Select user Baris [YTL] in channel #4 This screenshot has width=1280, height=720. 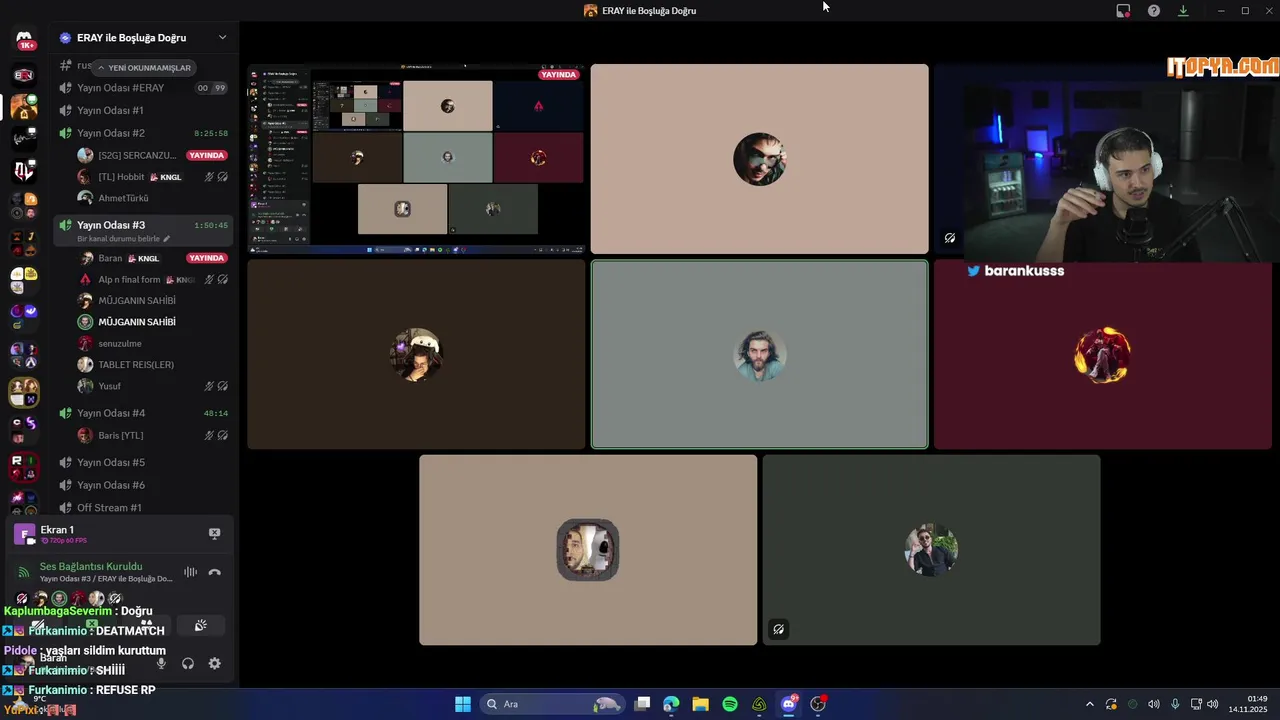[x=152, y=435]
